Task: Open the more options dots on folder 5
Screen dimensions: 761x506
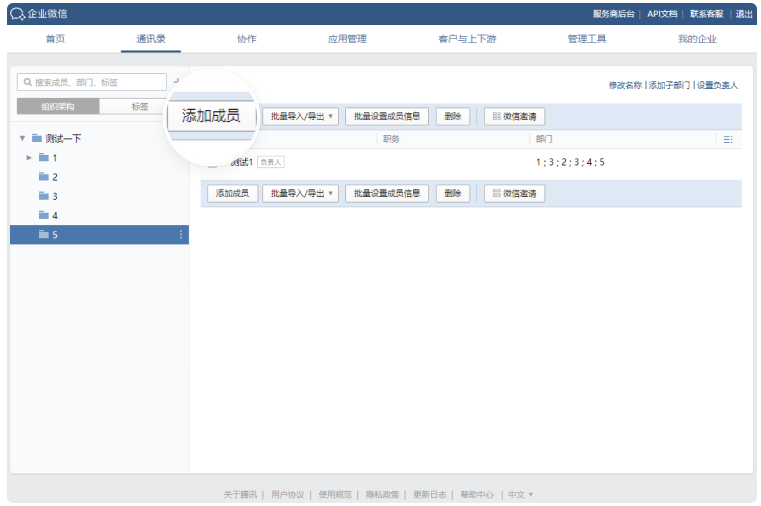Action: [181, 235]
